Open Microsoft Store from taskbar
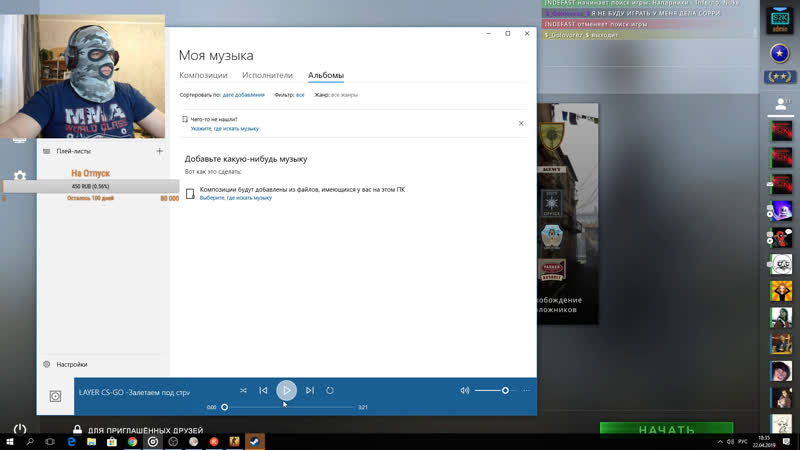 point(112,442)
